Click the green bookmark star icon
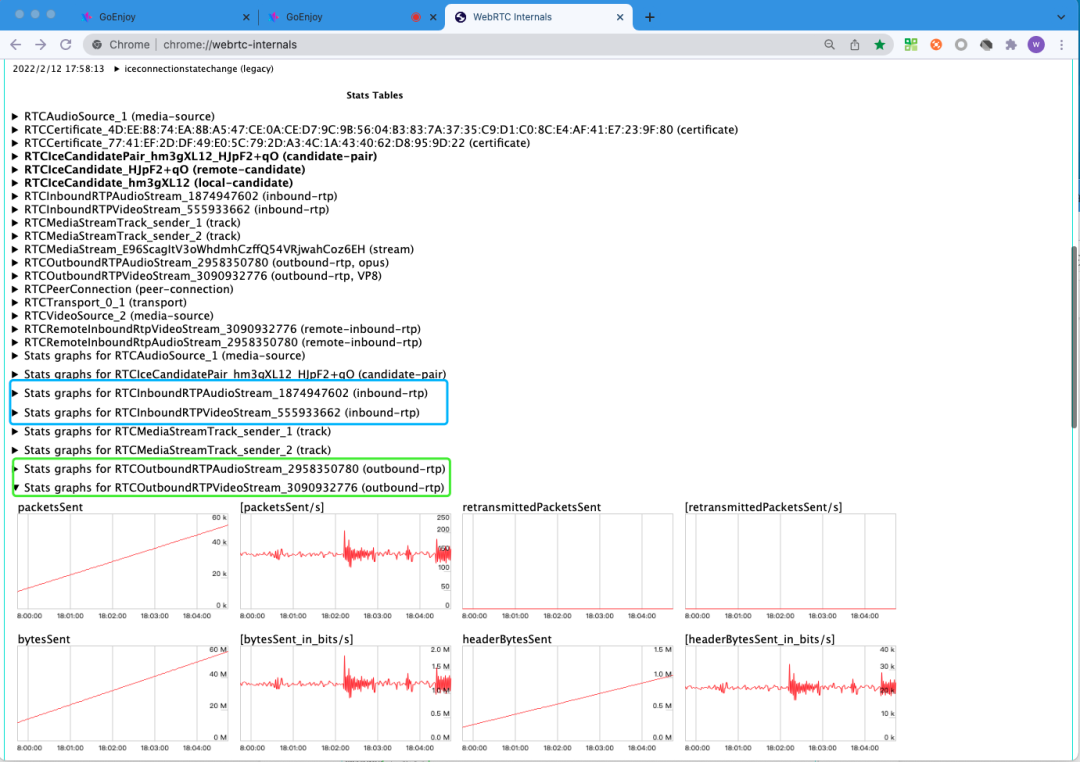Screen dimensions: 1080x762 pos(880,45)
